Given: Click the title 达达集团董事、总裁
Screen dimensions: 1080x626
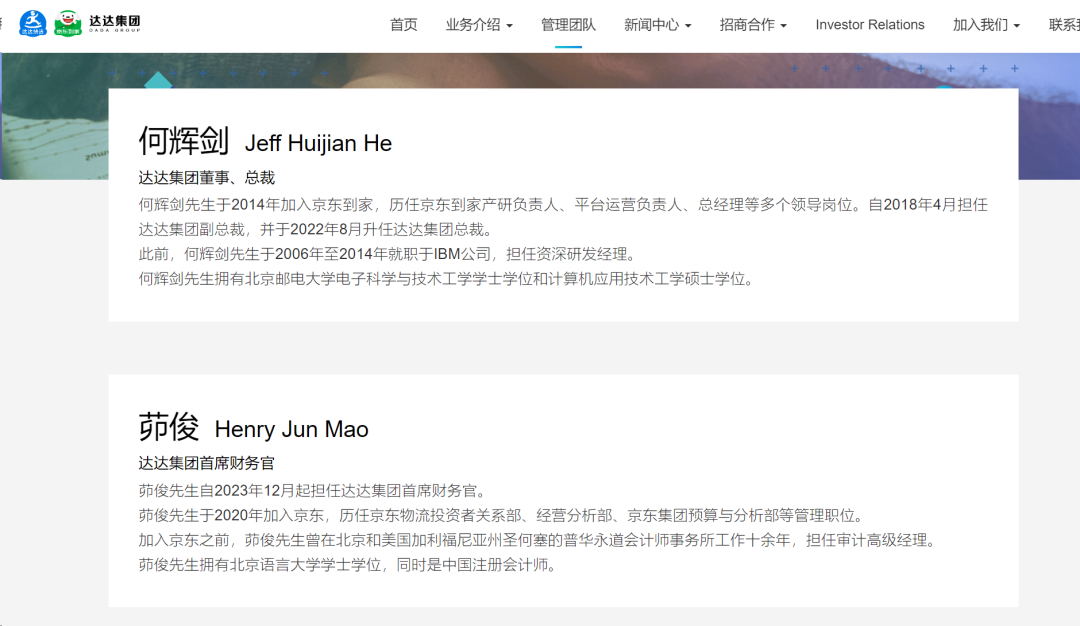Looking at the screenshot, I should tap(207, 178).
